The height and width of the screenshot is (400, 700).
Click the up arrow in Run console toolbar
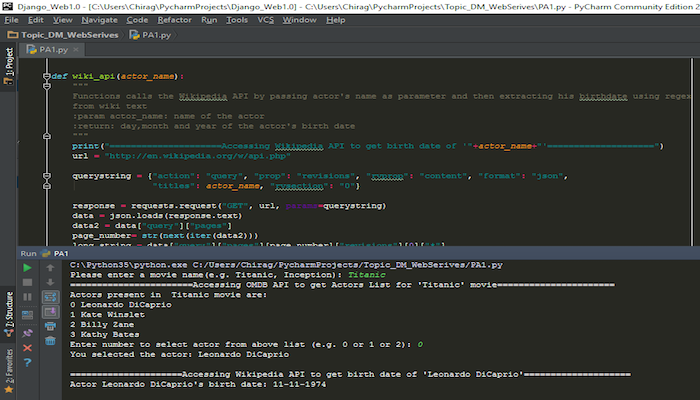coord(50,267)
